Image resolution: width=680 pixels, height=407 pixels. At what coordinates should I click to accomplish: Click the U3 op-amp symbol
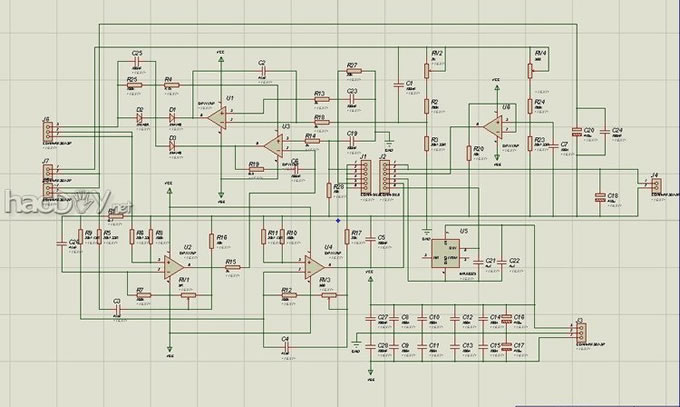[x=272, y=146]
